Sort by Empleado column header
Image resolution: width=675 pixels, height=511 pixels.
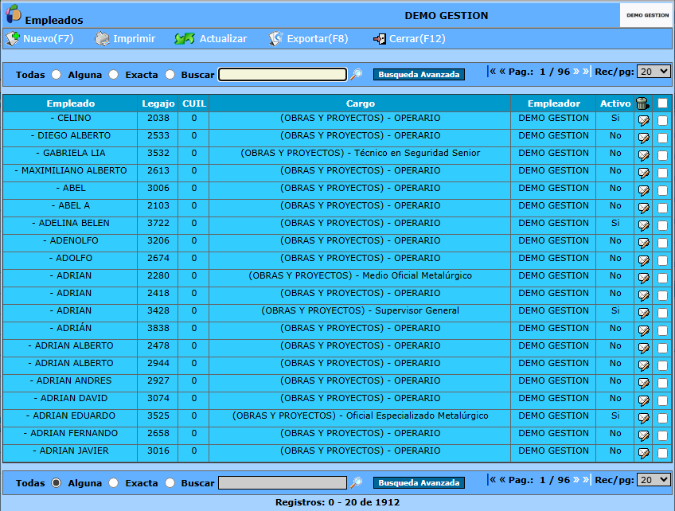coord(71,104)
